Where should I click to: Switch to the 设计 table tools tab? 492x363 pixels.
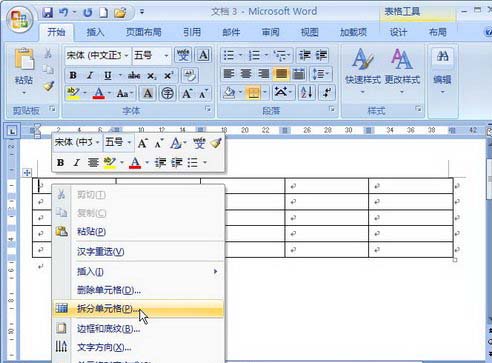pyautogui.click(x=398, y=32)
